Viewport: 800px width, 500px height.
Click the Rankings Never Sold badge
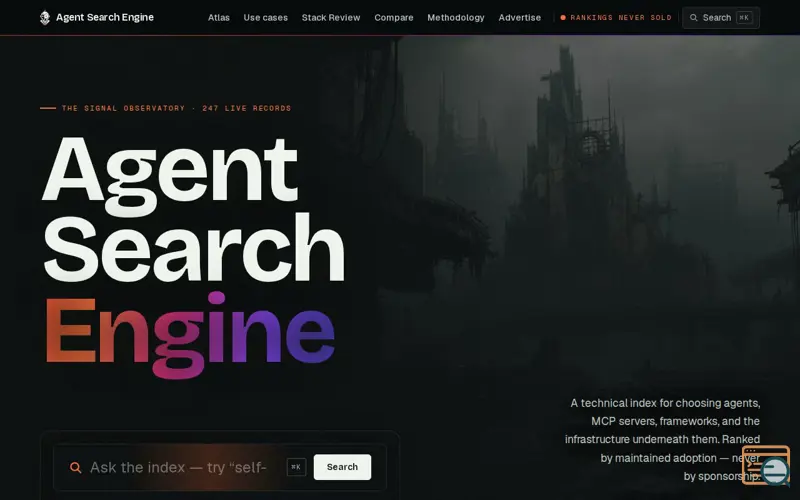tap(616, 18)
